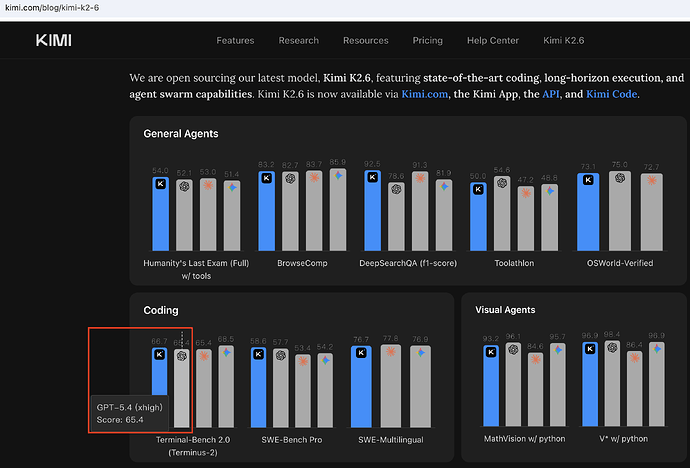690x468 pixels.
Task: Click the OpenAI icon on the OSWorld-Verified bar
Action: 620,178
